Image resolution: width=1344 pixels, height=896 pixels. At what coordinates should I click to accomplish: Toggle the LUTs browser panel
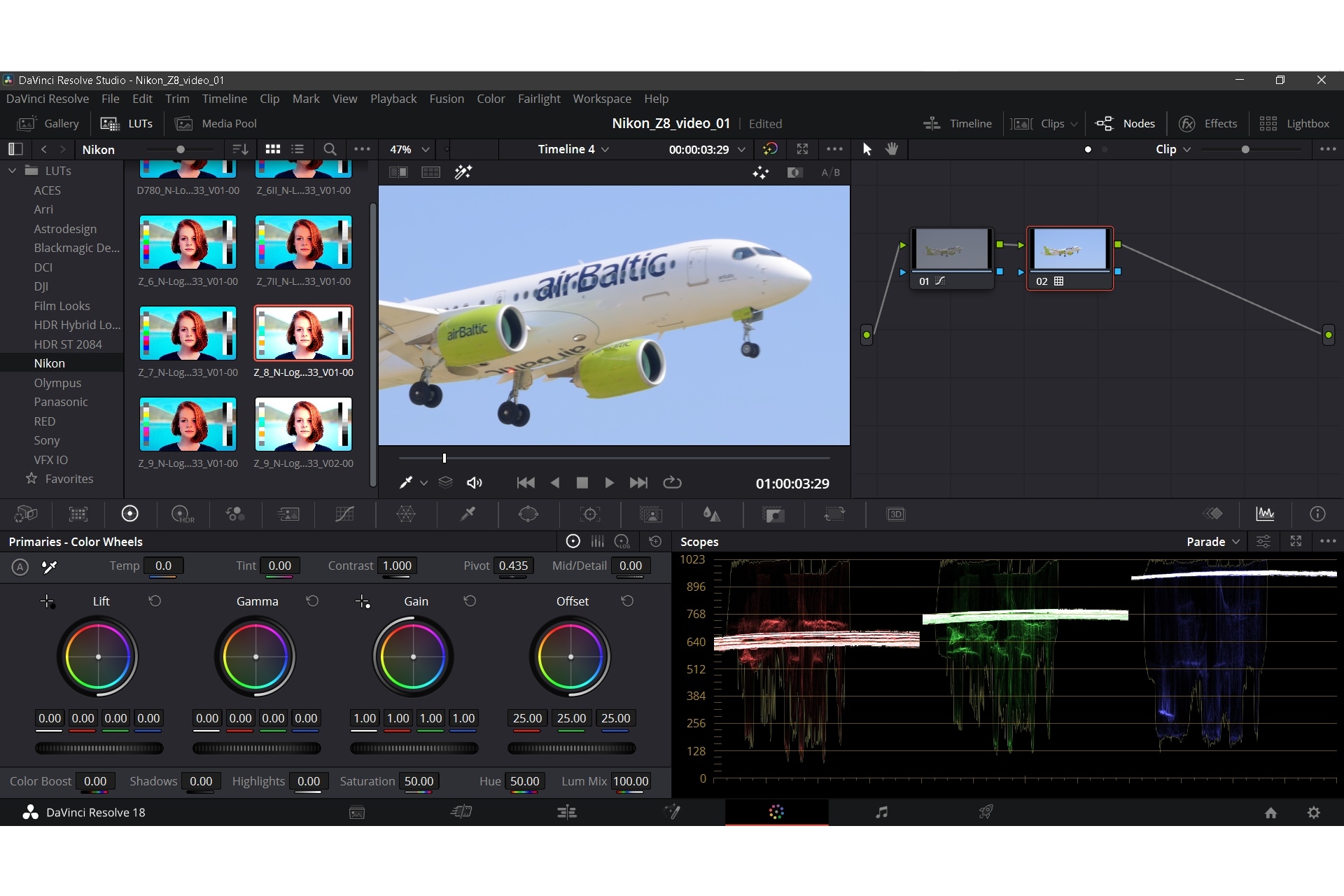127,124
